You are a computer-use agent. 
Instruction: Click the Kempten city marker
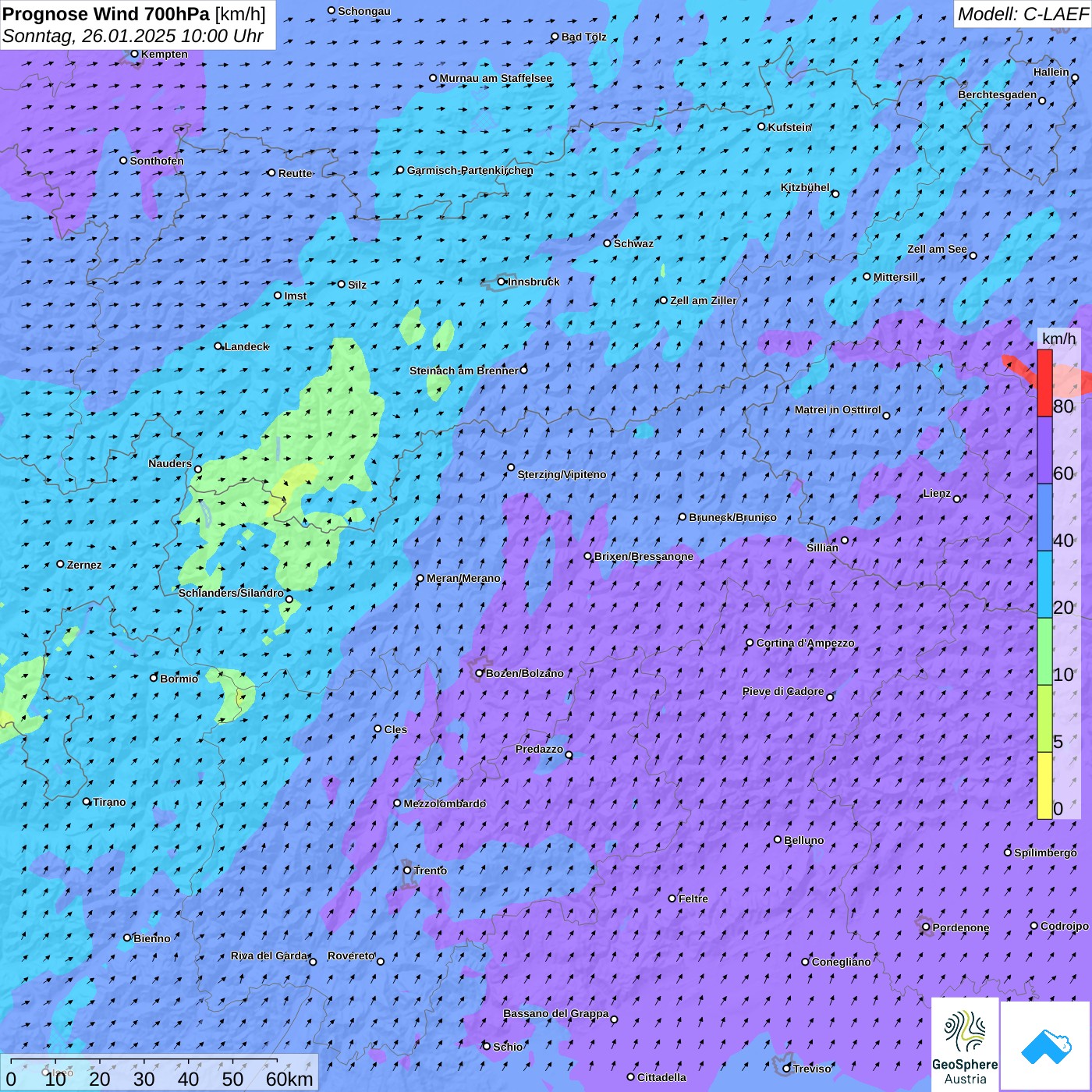(135, 54)
